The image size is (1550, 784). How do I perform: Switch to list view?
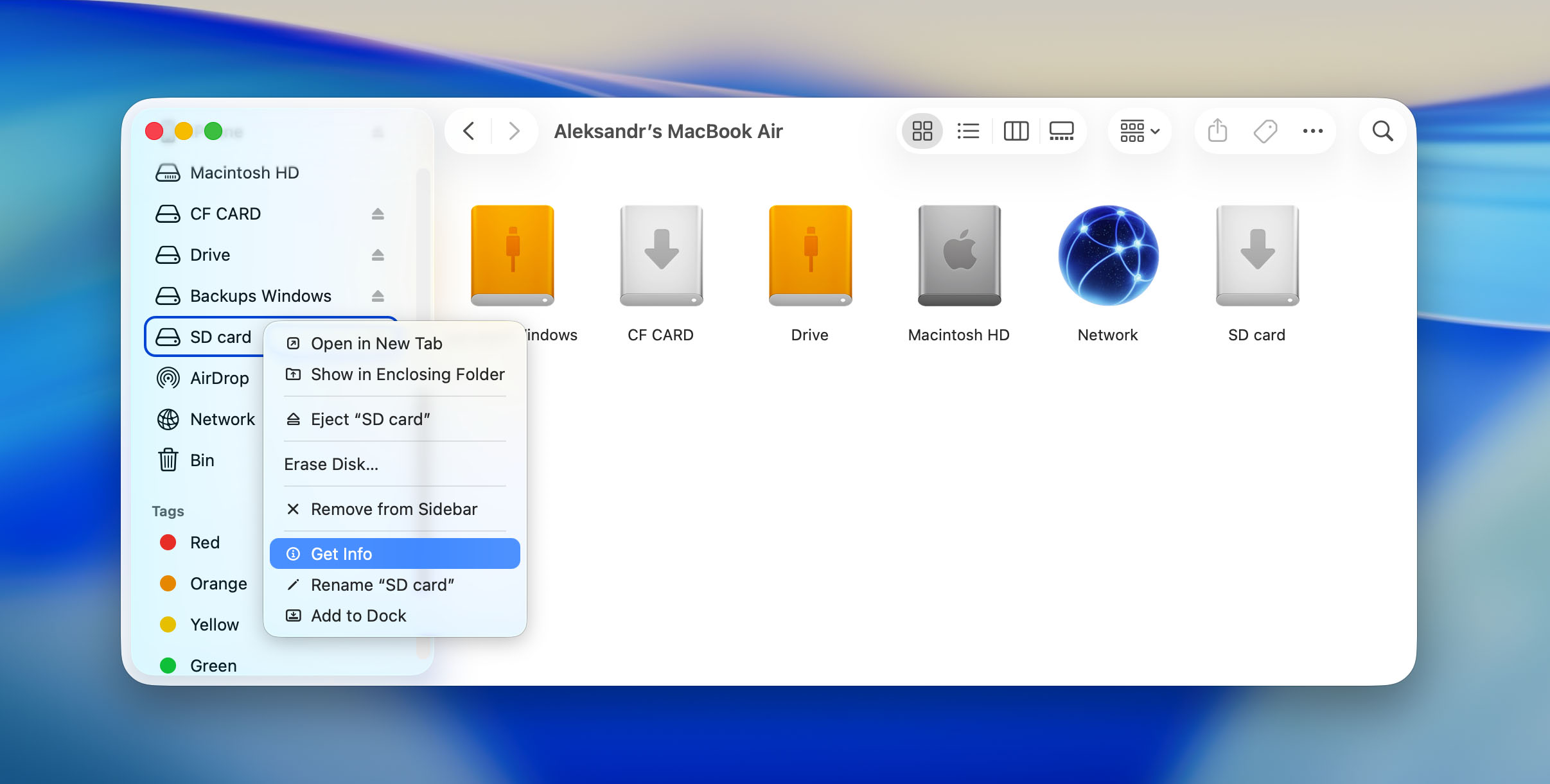[x=968, y=131]
